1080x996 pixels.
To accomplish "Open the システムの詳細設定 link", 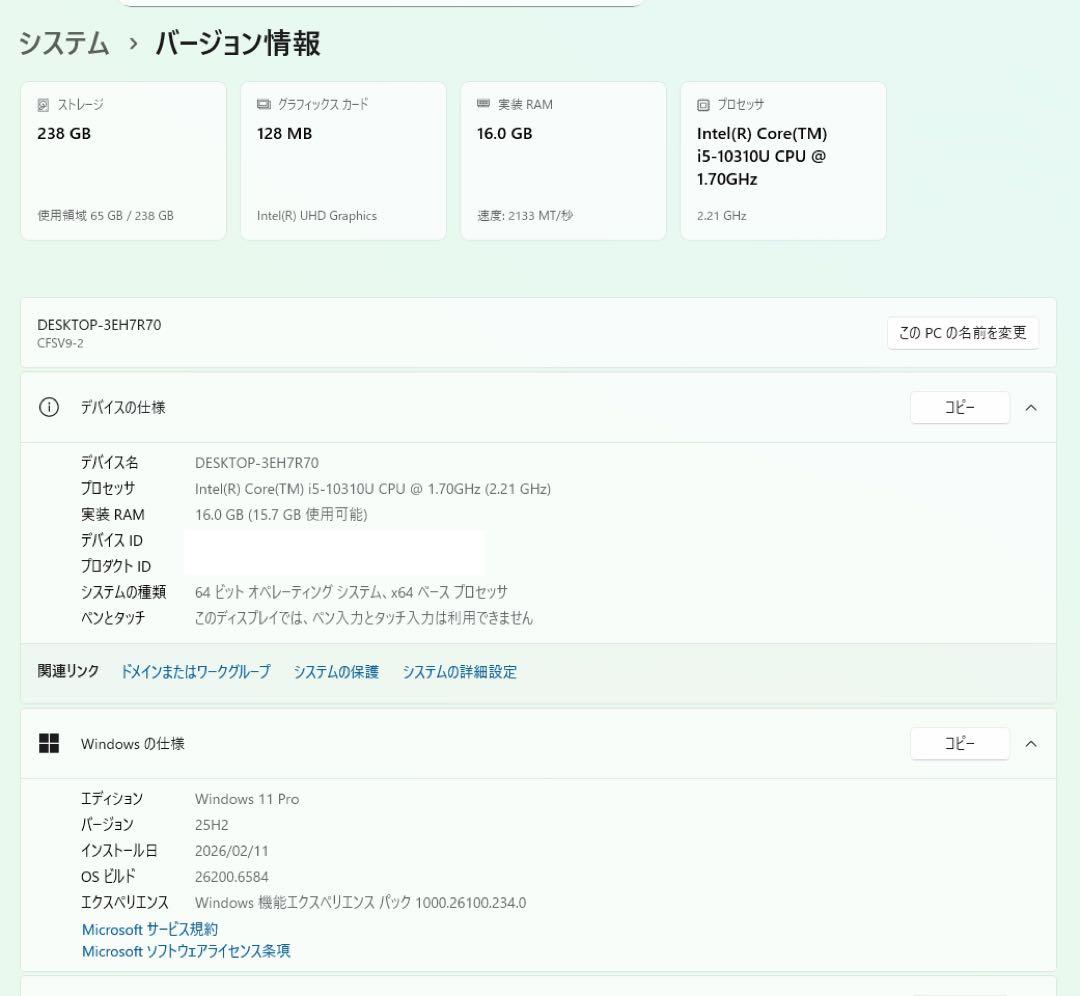I will [x=460, y=671].
